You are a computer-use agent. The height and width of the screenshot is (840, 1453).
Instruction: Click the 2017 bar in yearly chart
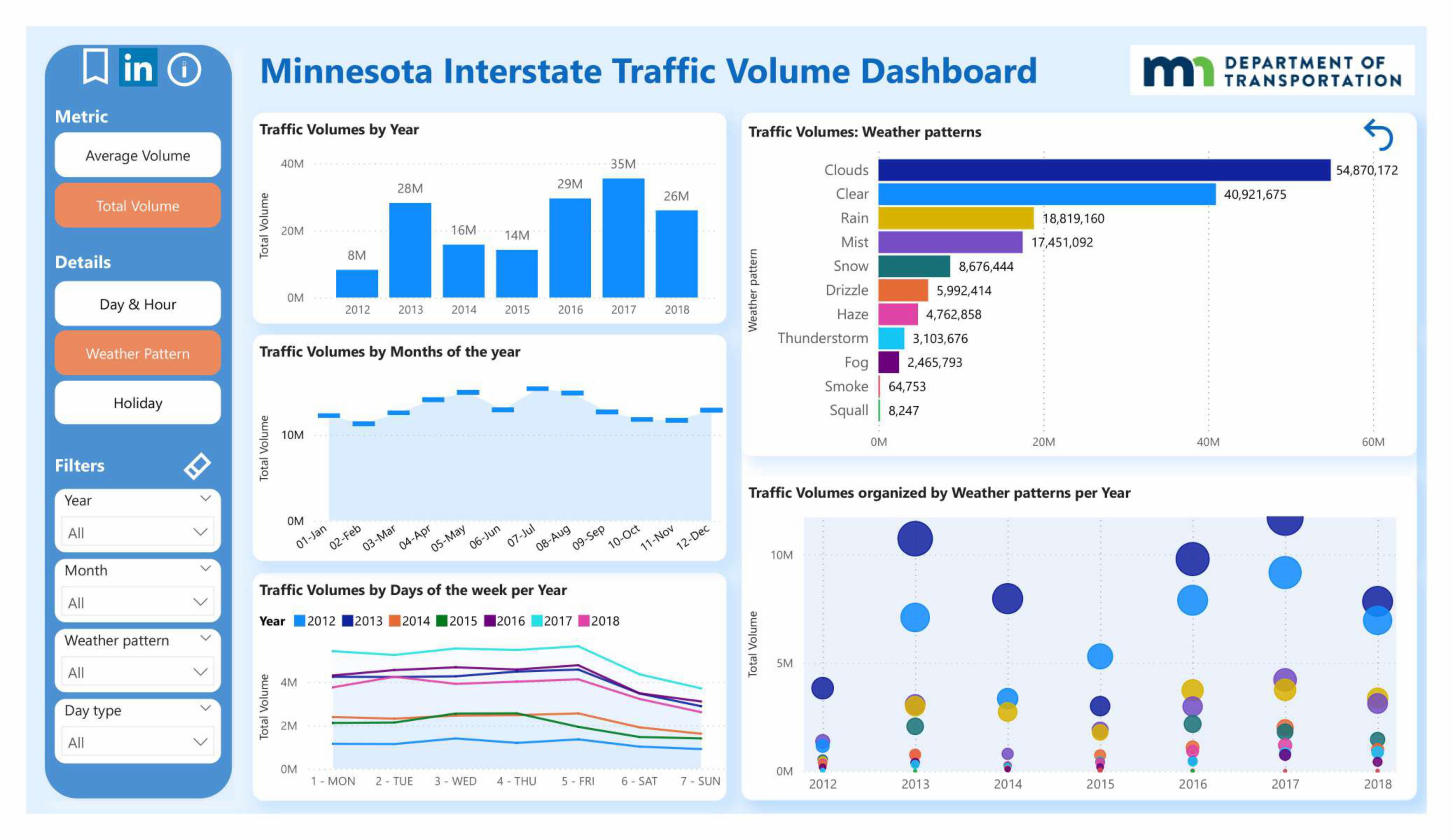click(x=623, y=238)
